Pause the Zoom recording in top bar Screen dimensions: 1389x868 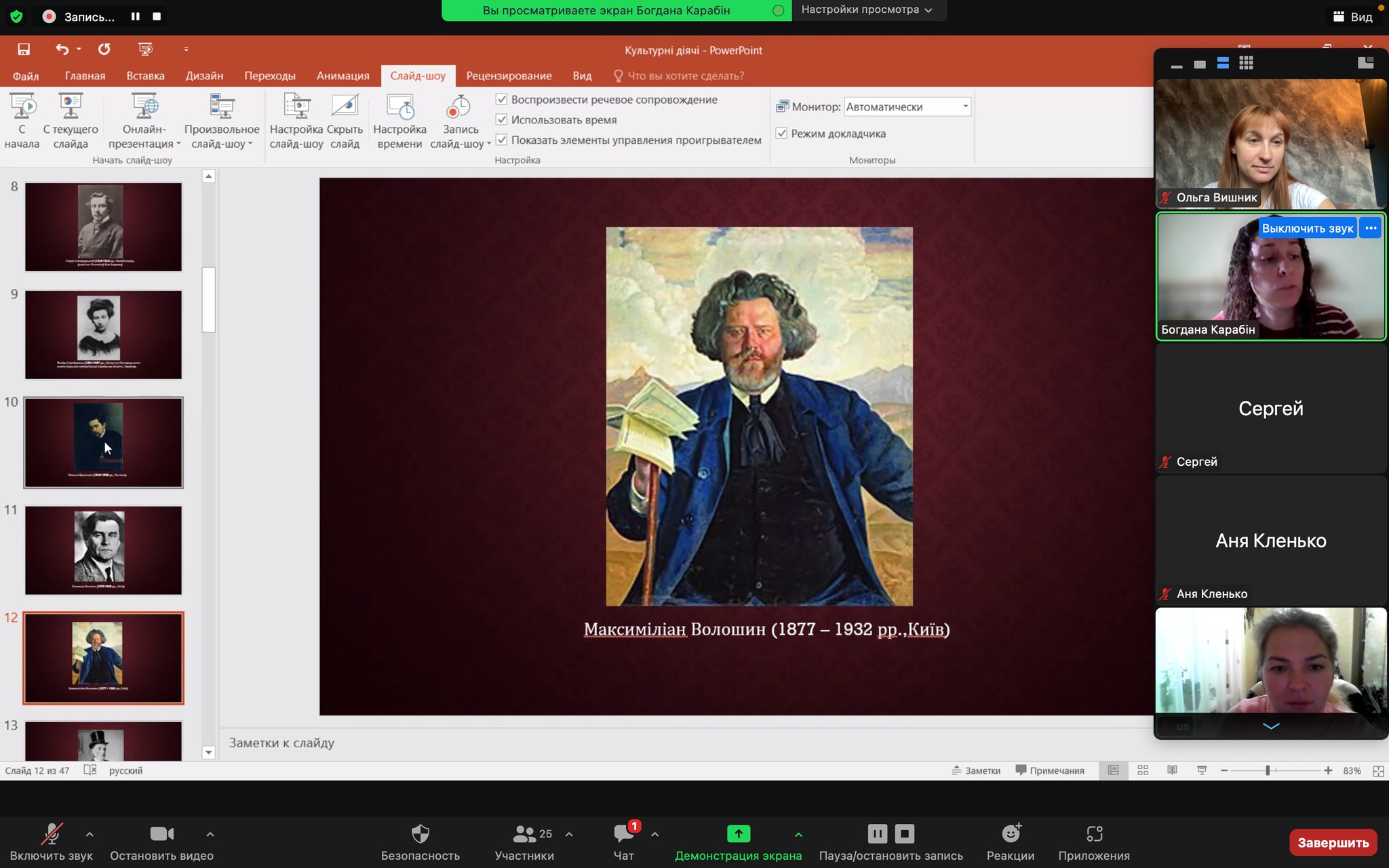(x=136, y=16)
